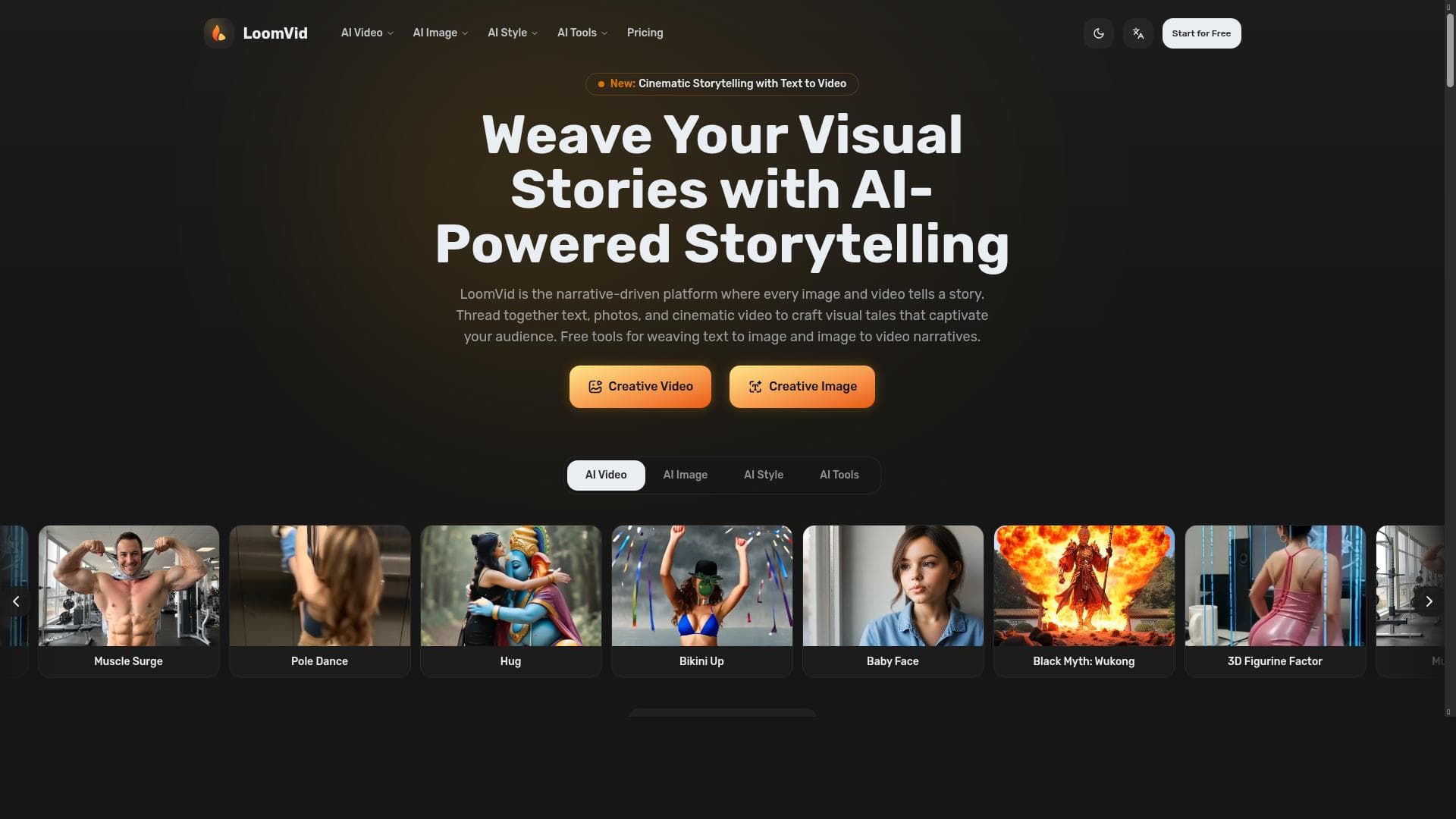Advance the carousel with the right arrow
Viewport: 1456px width, 819px height.
[1429, 601]
